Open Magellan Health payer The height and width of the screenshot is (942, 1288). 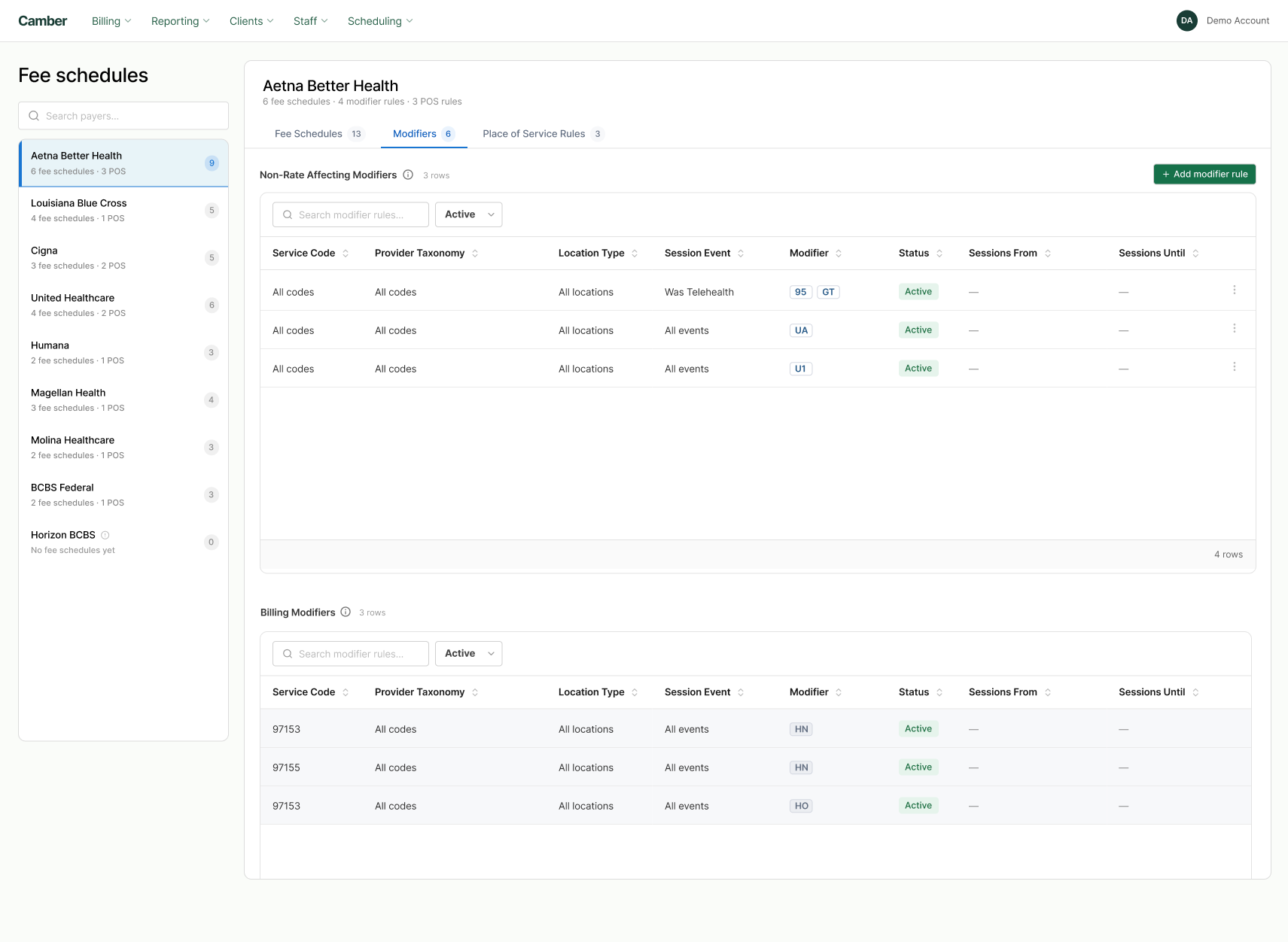pyautogui.click(x=123, y=400)
